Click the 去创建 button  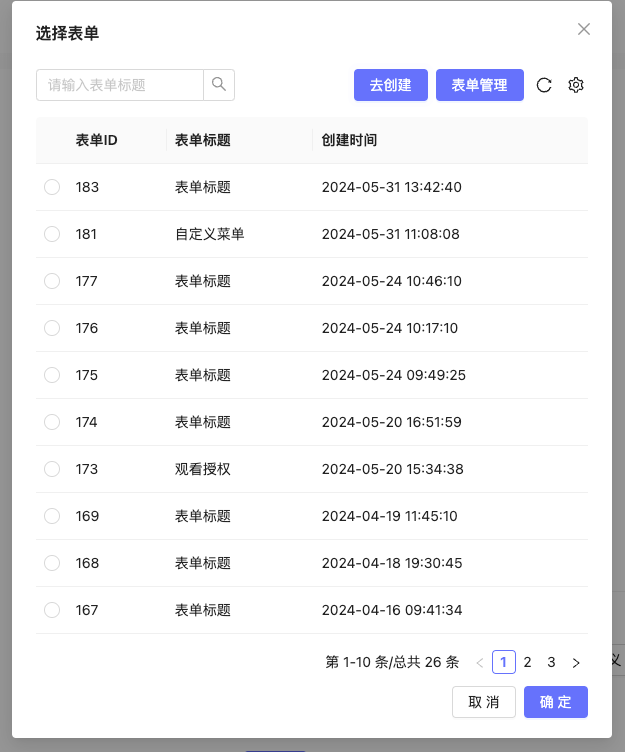click(x=391, y=85)
